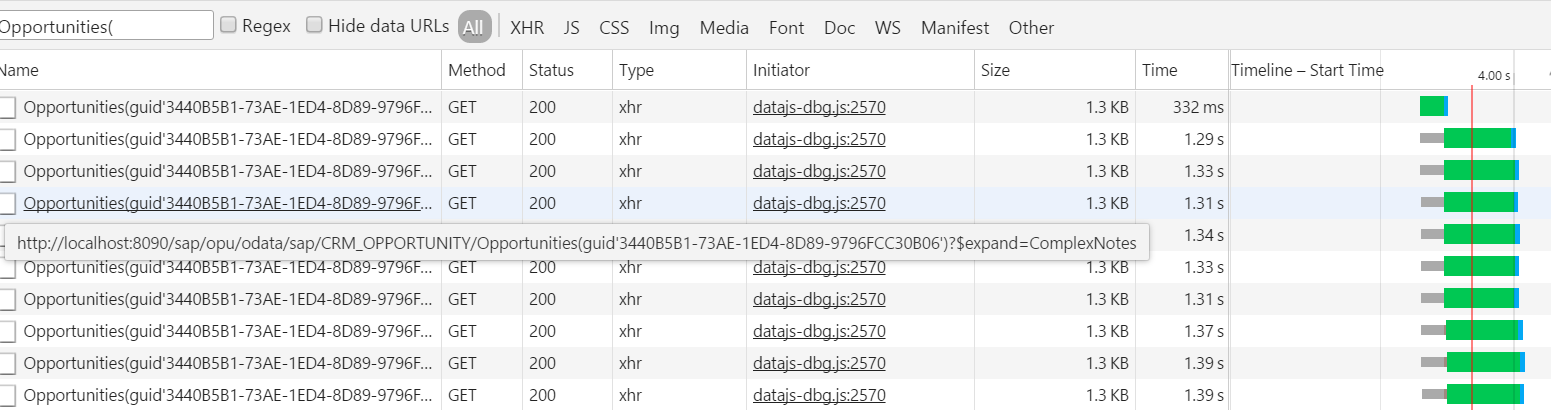Filter by WS (WebSocket) requests
The height and width of the screenshot is (410, 1551).
[x=887, y=28]
